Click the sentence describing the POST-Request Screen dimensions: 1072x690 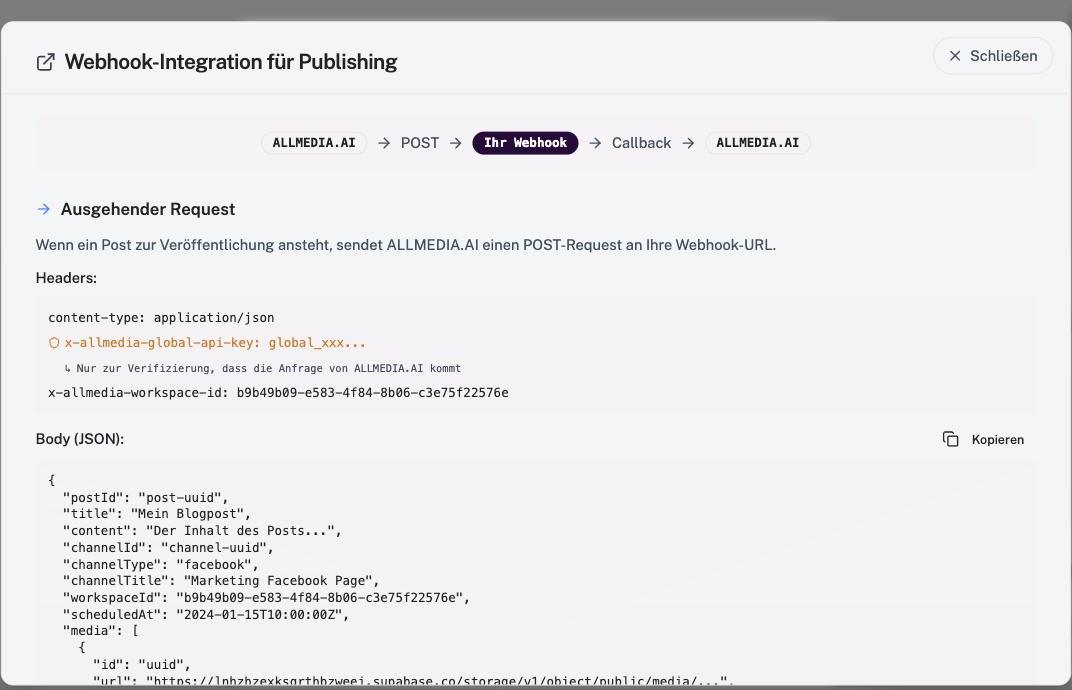click(x=405, y=245)
